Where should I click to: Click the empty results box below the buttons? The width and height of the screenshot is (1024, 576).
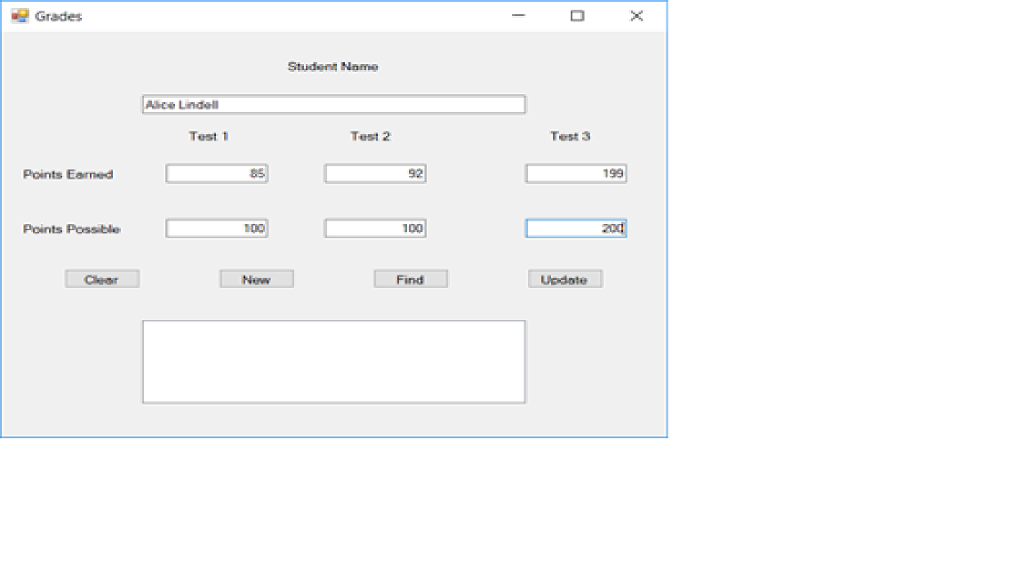[x=333, y=361]
